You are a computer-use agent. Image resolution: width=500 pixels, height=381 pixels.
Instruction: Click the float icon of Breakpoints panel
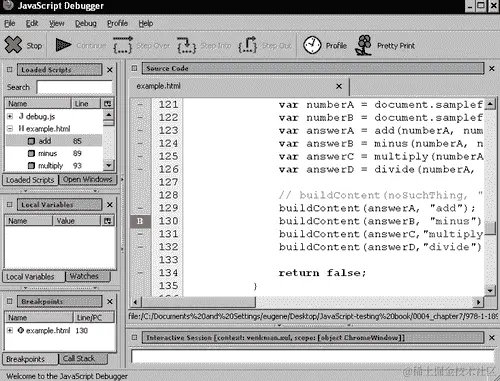pos(9,301)
